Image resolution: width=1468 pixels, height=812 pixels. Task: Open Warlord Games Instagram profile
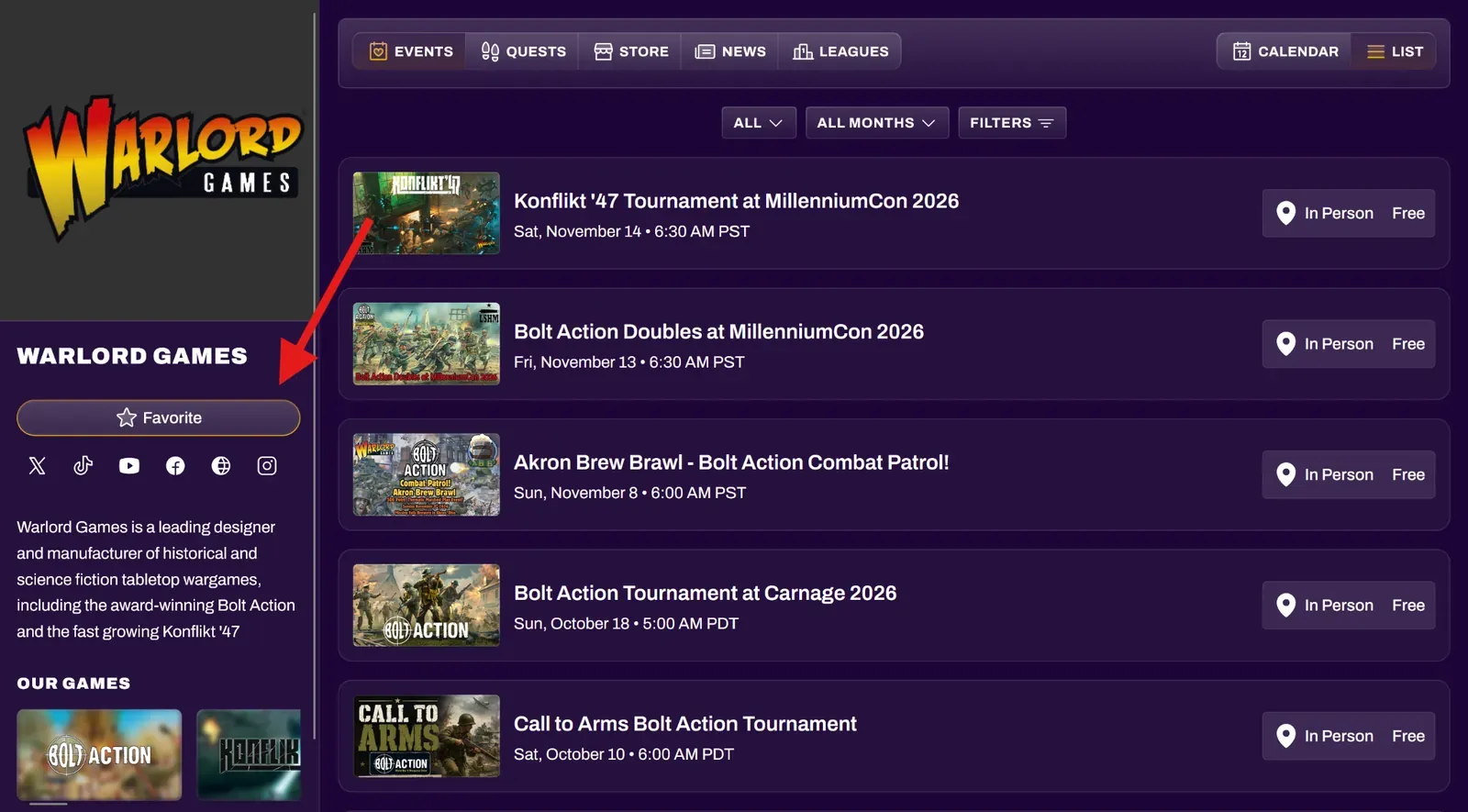point(267,466)
